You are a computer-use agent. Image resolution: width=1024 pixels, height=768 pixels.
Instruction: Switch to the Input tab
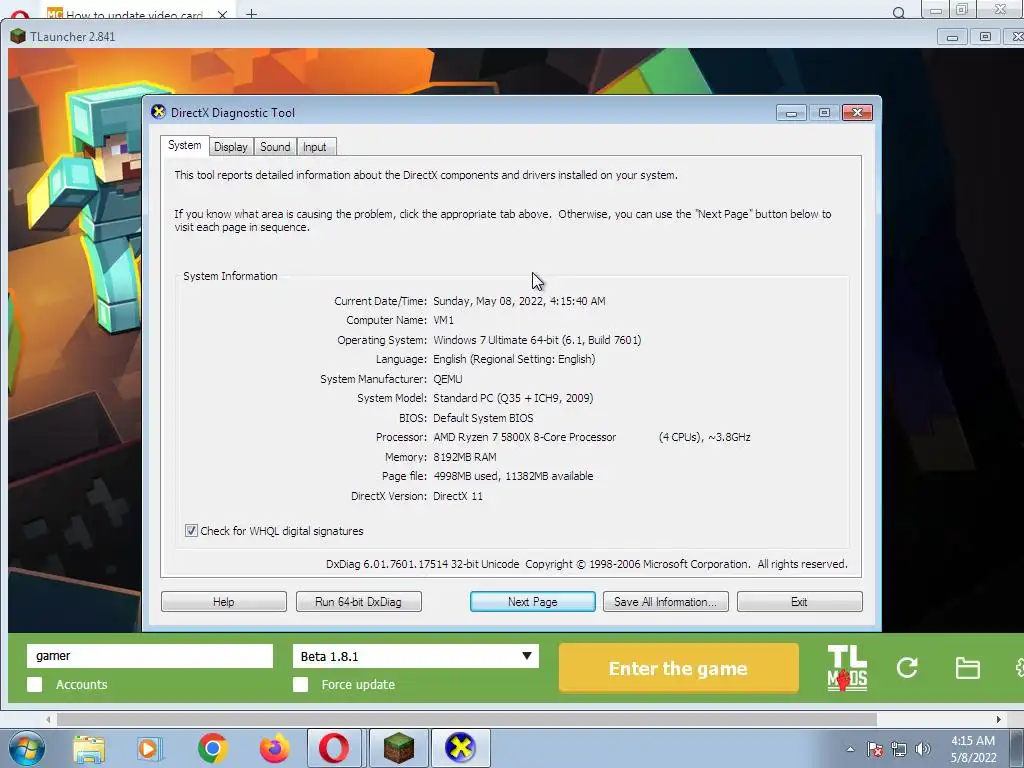[x=314, y=147]
